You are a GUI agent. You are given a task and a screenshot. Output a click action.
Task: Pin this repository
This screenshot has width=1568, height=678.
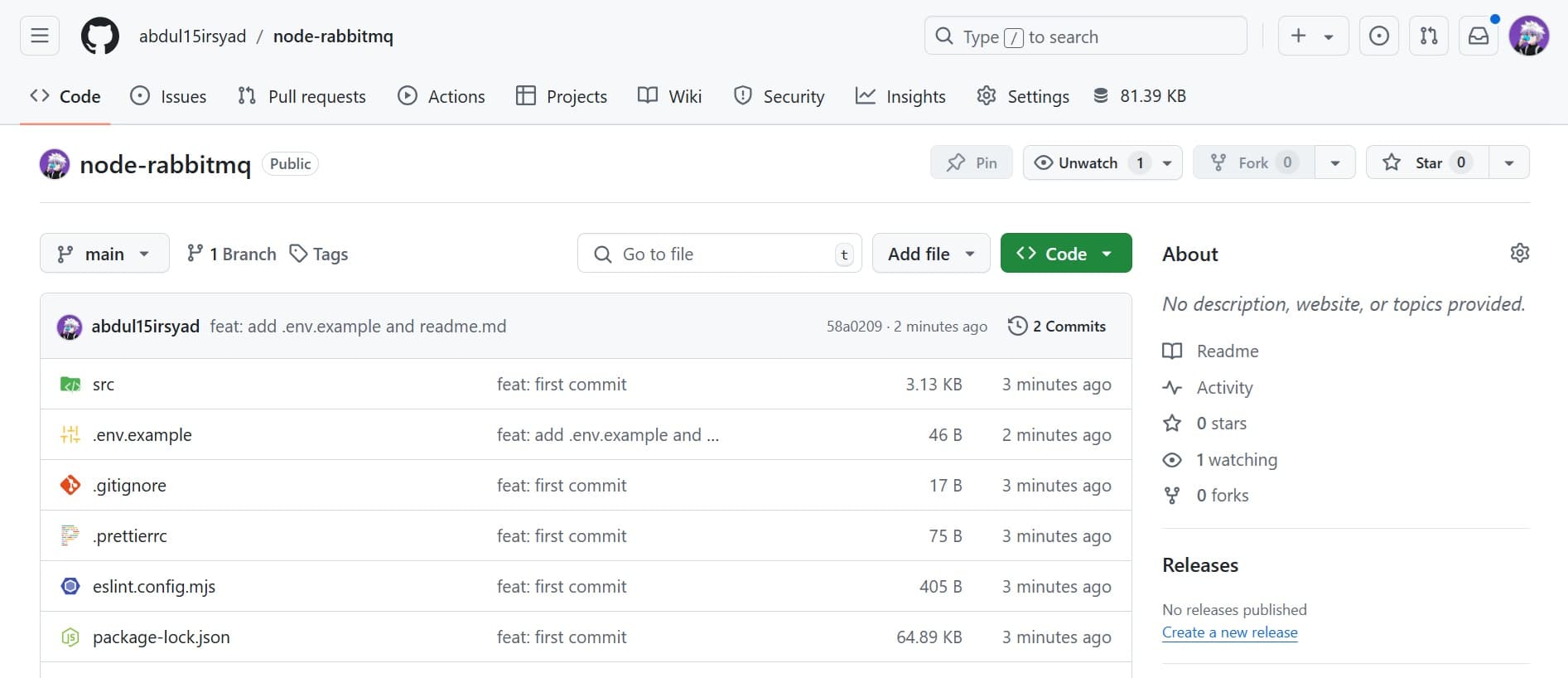coord(972,162)
